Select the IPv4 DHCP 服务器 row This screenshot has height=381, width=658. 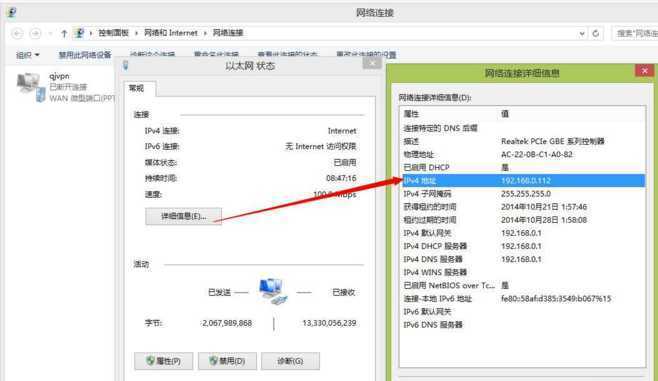523,246
